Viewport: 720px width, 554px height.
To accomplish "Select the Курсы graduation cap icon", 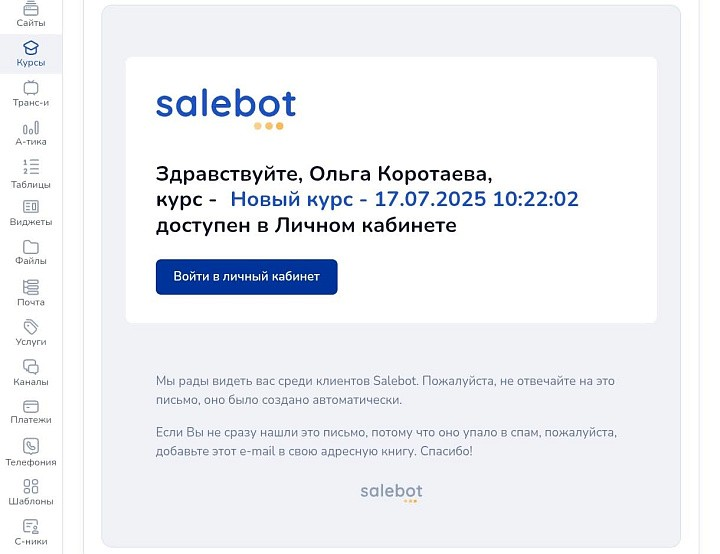I will coord(30,47).
